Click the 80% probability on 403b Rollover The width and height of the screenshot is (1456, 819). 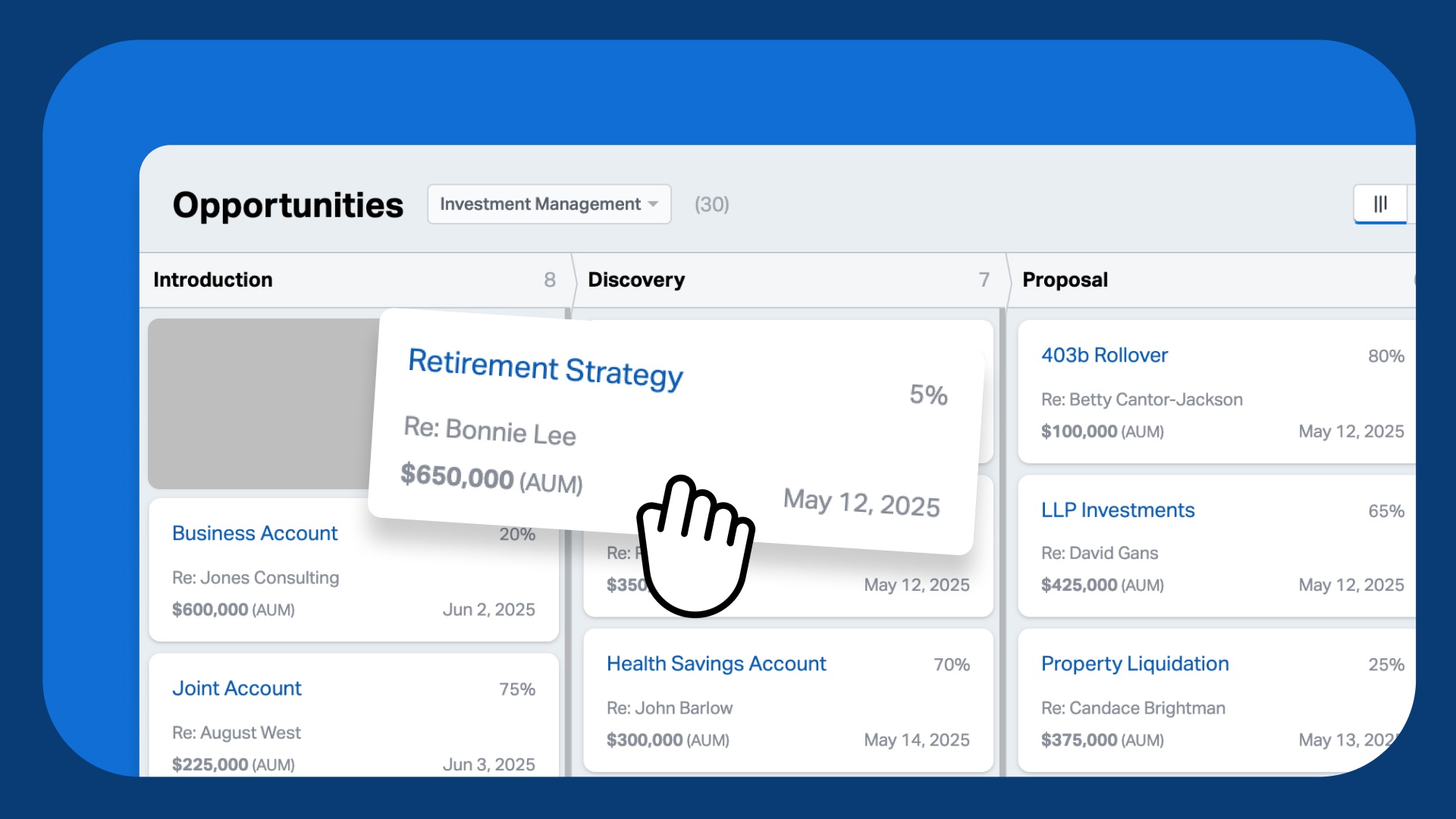(x=1385, y=356)
